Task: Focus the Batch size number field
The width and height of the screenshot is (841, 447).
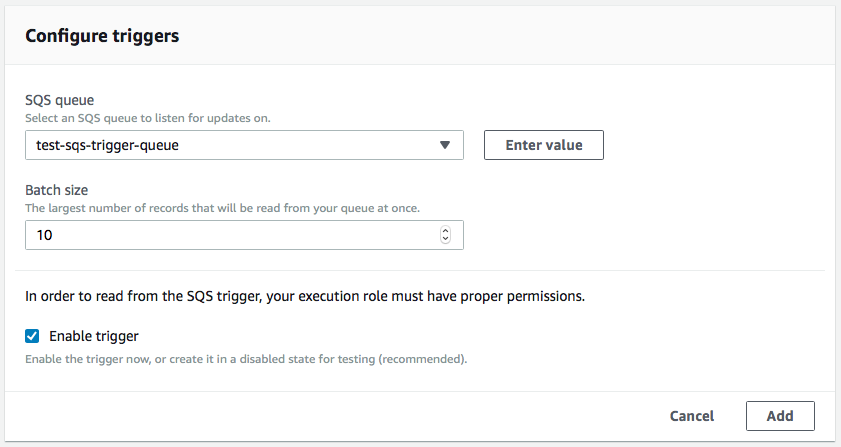Action: (244, 235)
